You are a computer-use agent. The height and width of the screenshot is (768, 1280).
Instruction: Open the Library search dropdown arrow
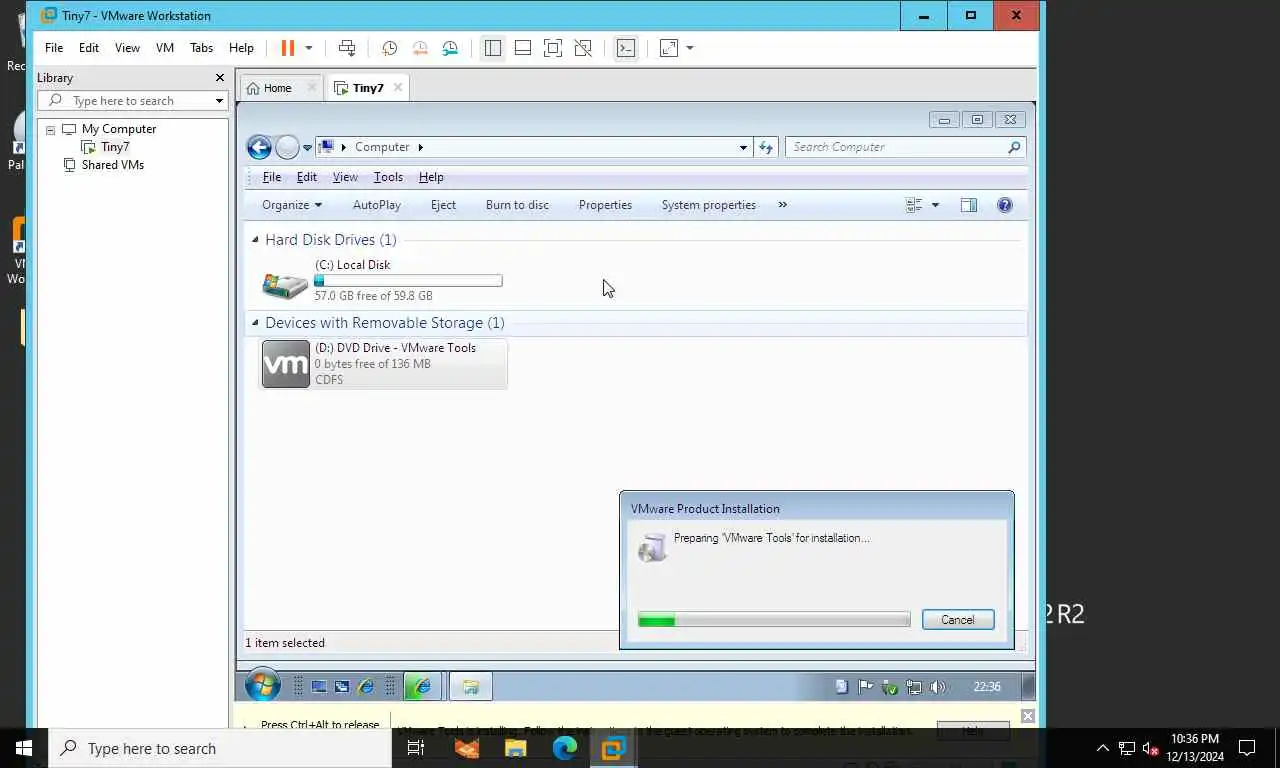[219, 101]
